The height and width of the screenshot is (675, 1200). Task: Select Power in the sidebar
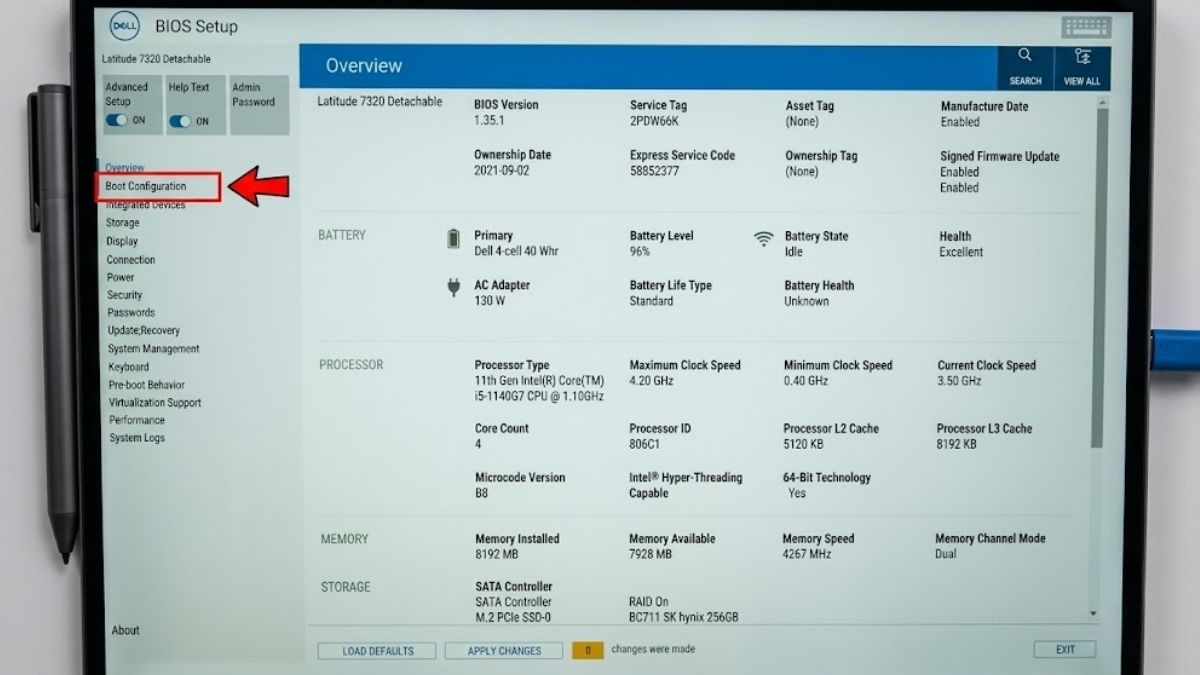pyautogui.click(x=121, y=277)
